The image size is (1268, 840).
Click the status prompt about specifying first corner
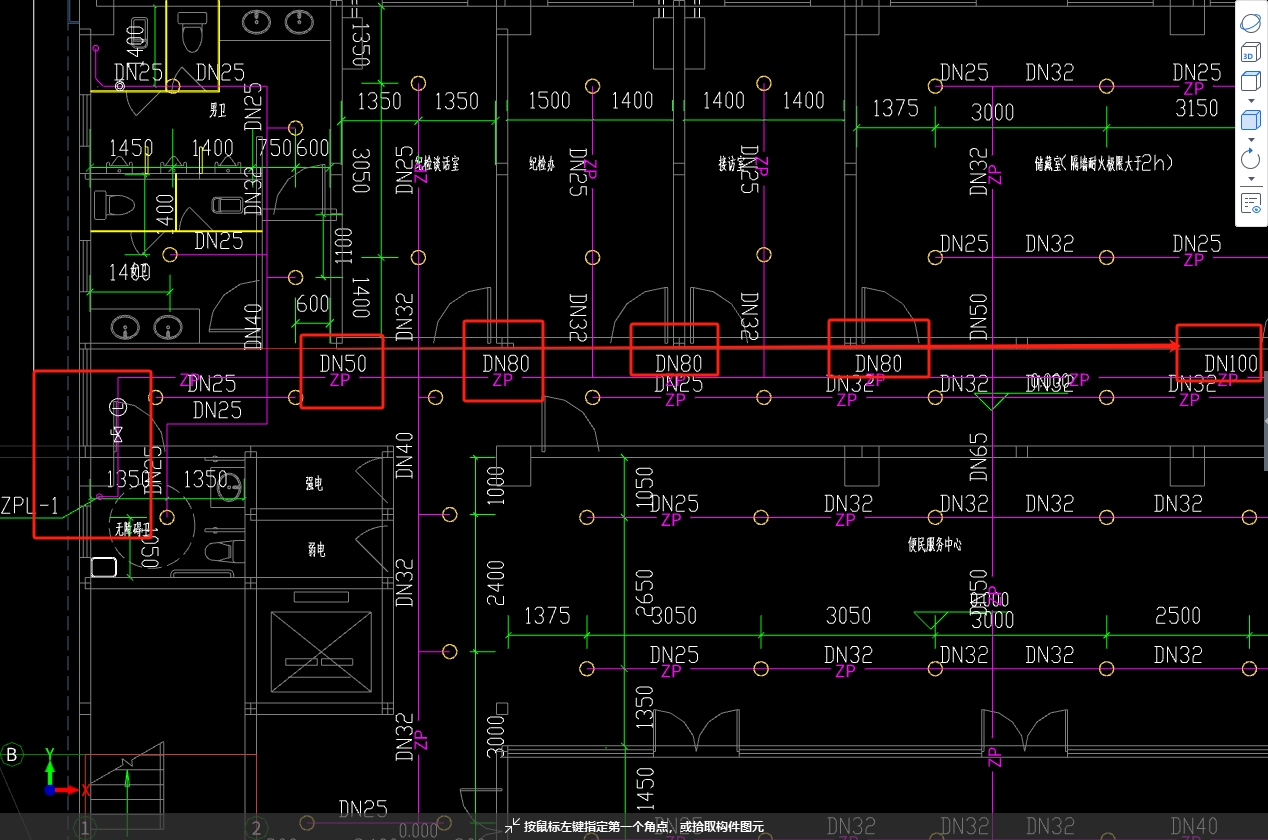(x=643, y=827)
